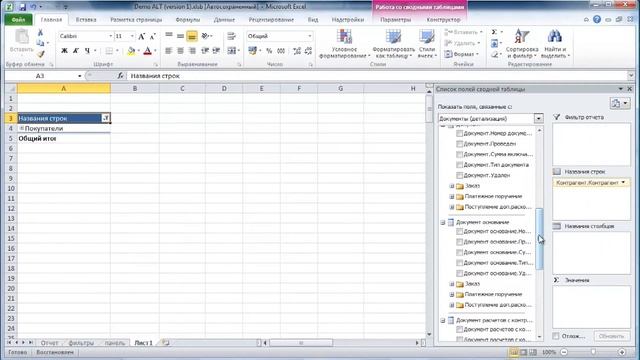Apply red font color (A) icon
The height and width of the screenshot is (360, 640).
click(147, 51)
